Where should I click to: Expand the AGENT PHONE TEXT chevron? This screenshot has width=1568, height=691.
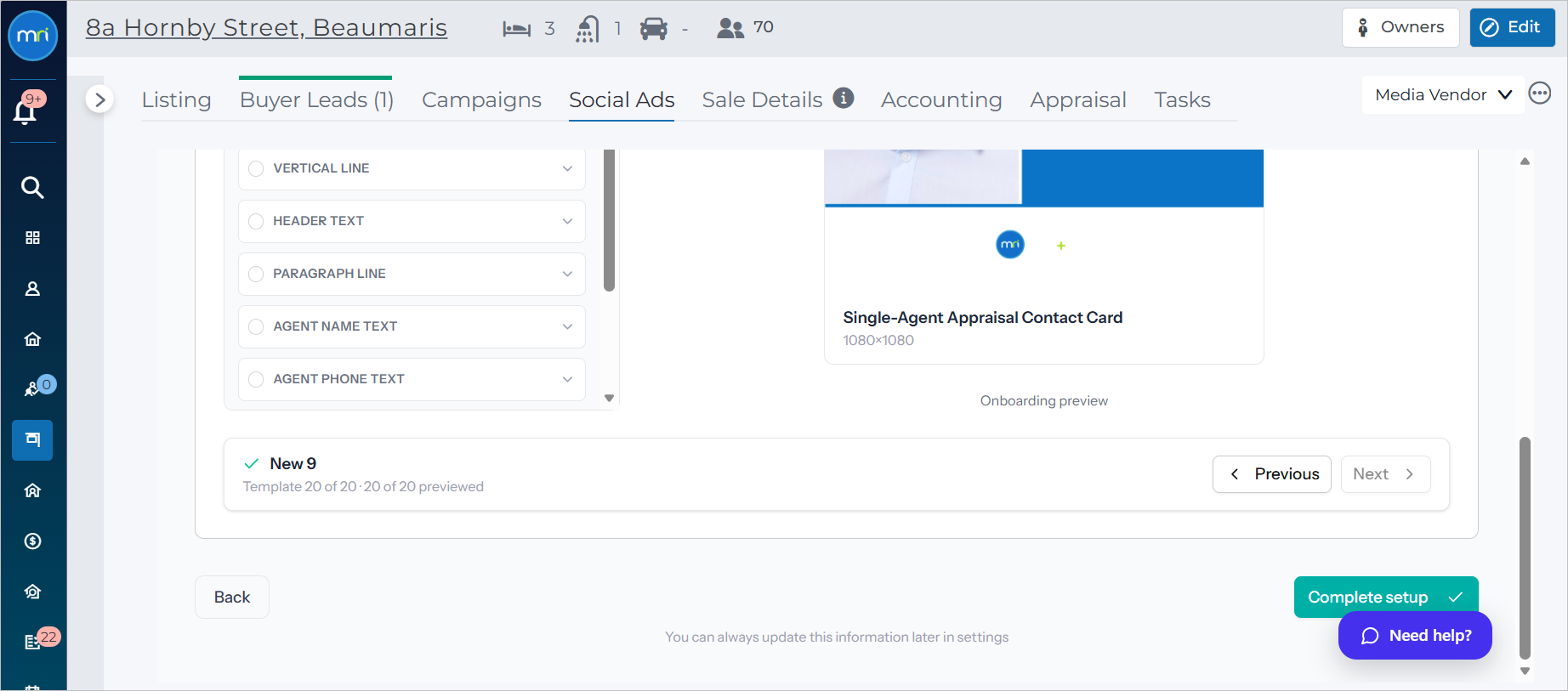[567, 379]
